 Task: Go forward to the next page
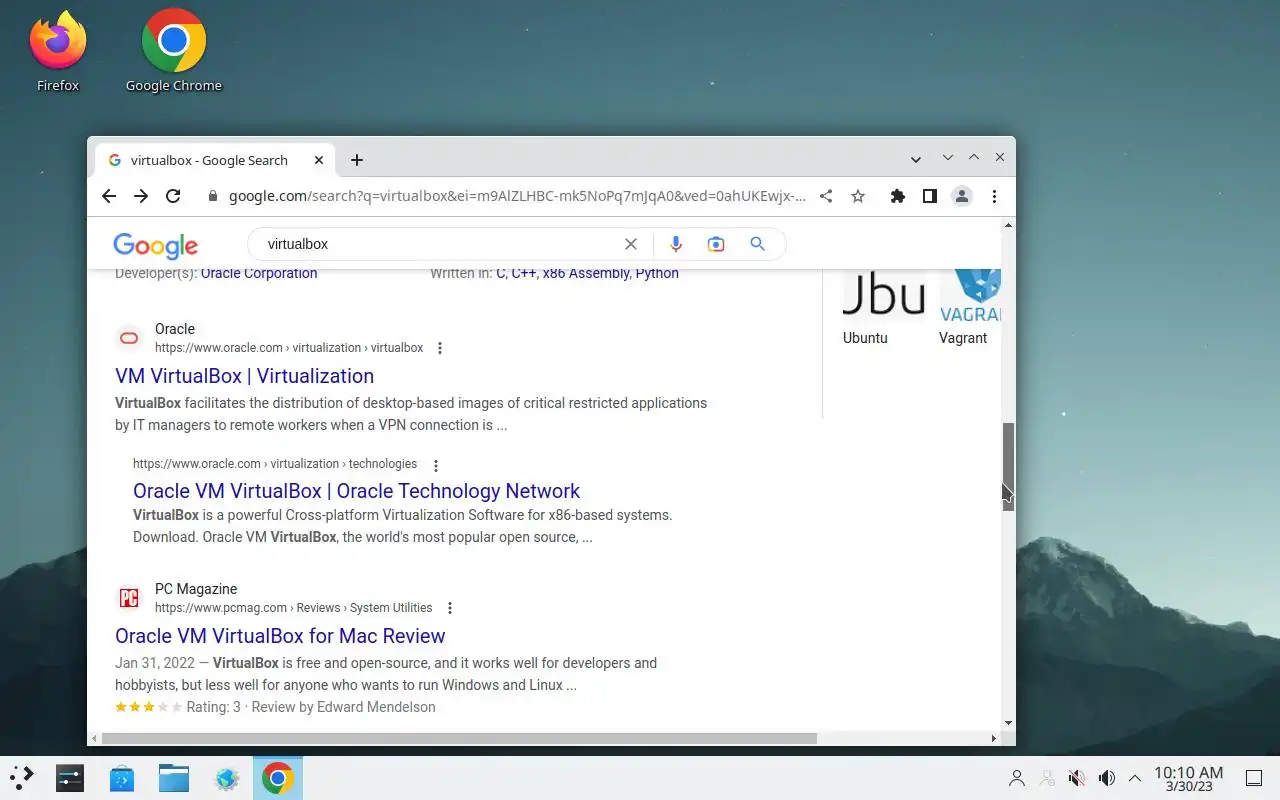pos(141,196)
